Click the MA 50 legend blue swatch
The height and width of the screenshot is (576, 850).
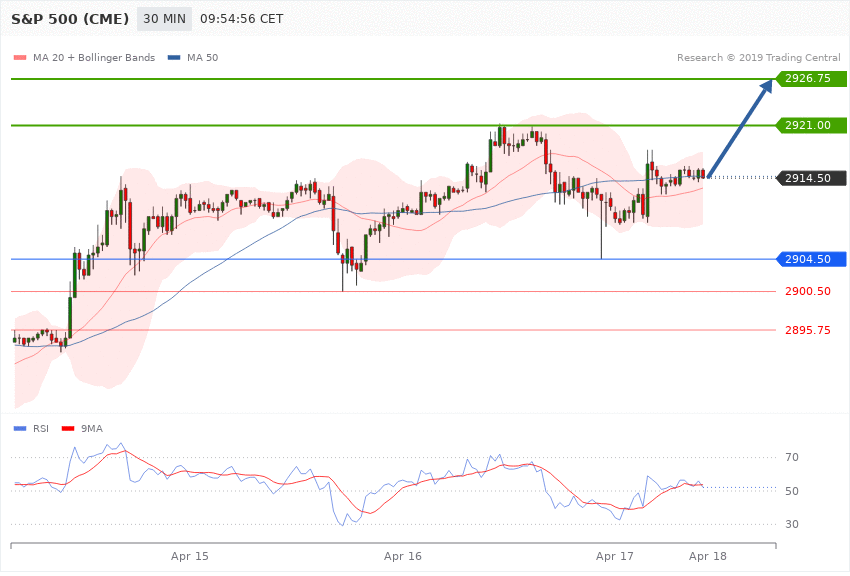[x=174, y=57]
